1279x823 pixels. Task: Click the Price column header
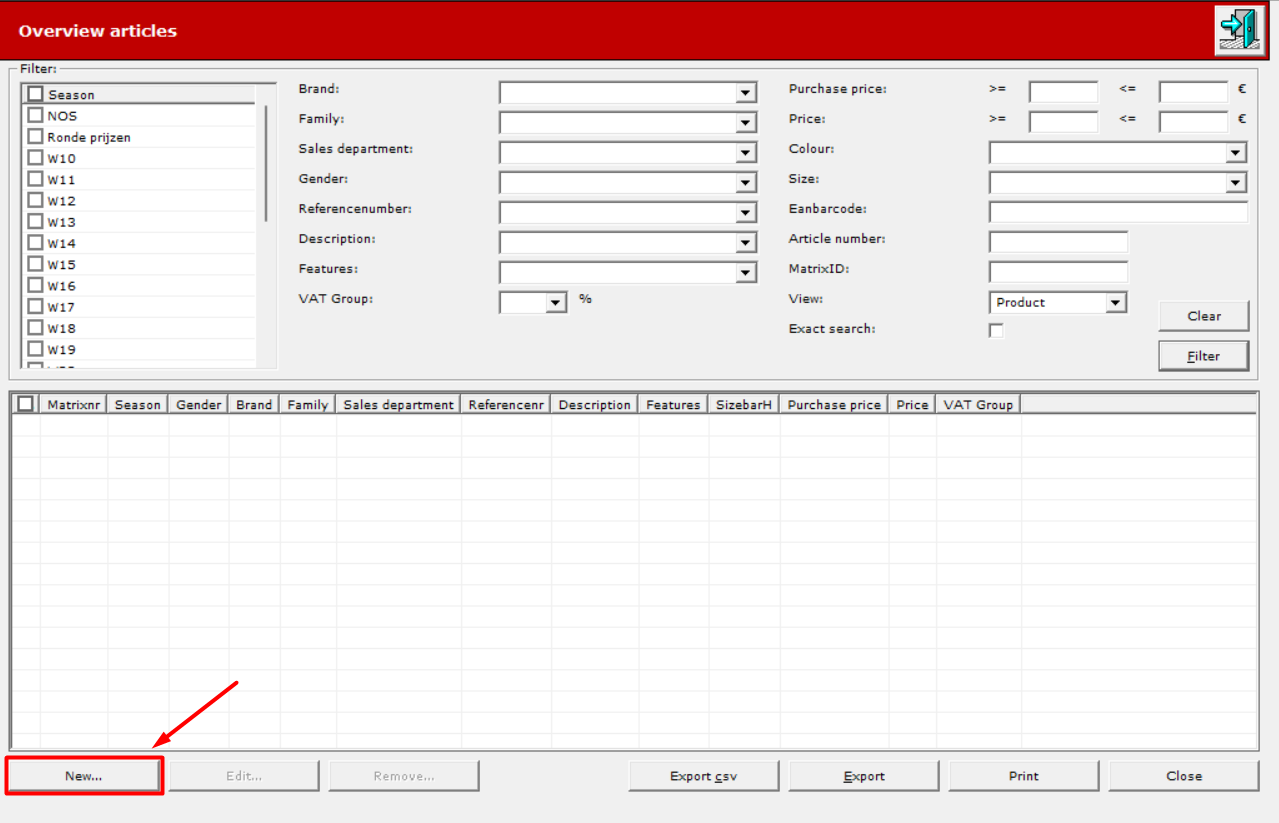912,404
